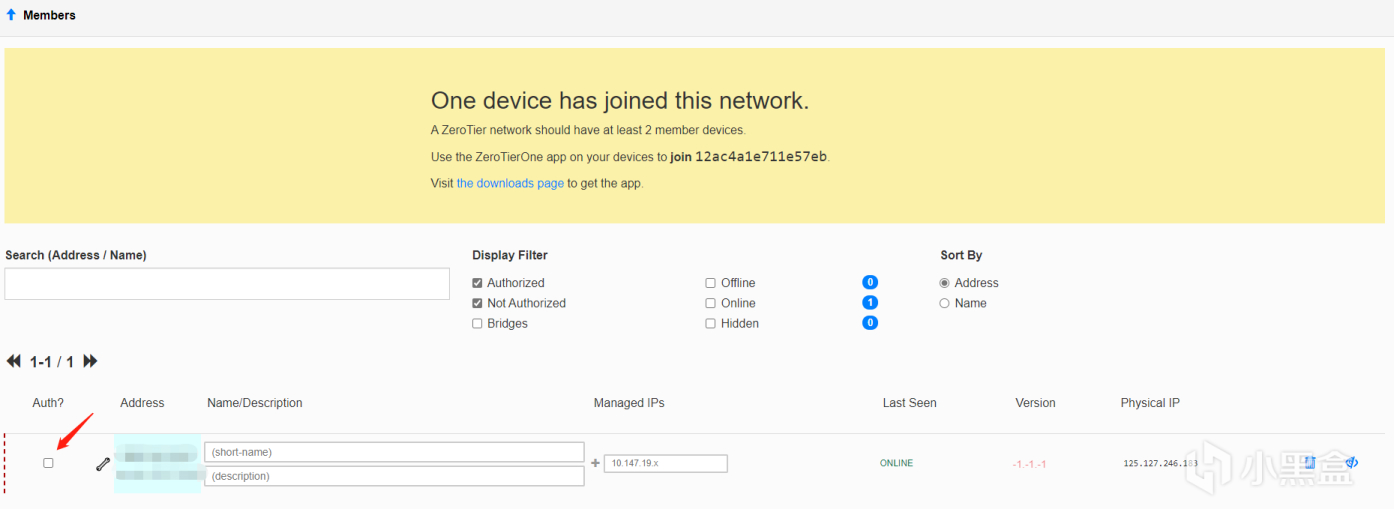Sort members by Name
Viewport: 1394px width, 509px height.
[944, 303]
